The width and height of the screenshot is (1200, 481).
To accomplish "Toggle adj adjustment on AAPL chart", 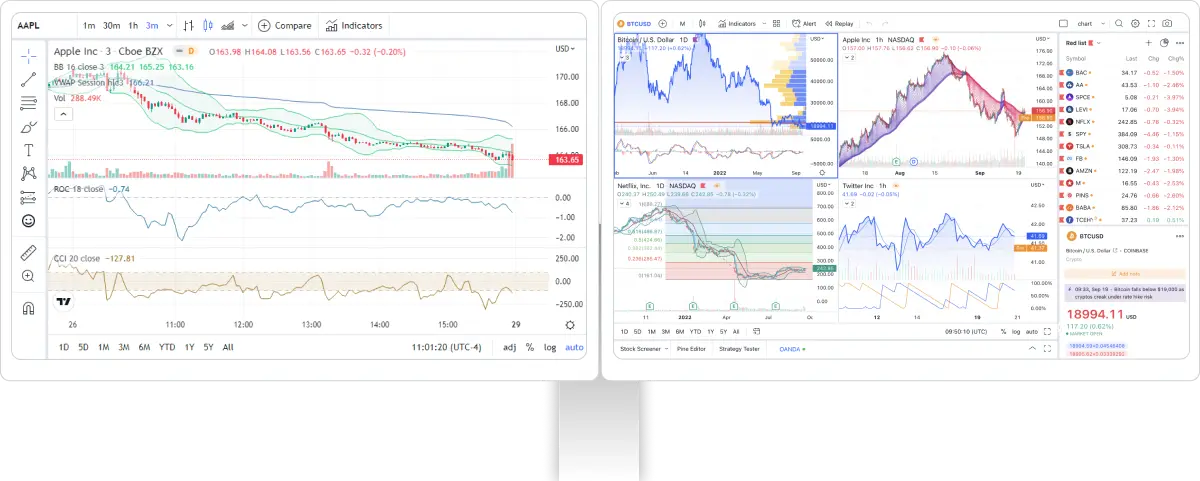I will (x=509, y=347).
